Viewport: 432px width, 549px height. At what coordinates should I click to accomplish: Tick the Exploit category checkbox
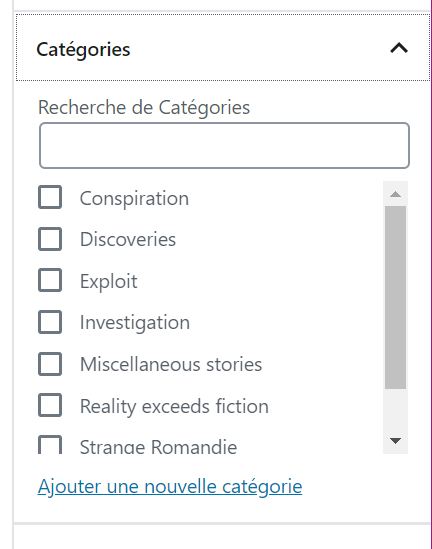(50, 280)
